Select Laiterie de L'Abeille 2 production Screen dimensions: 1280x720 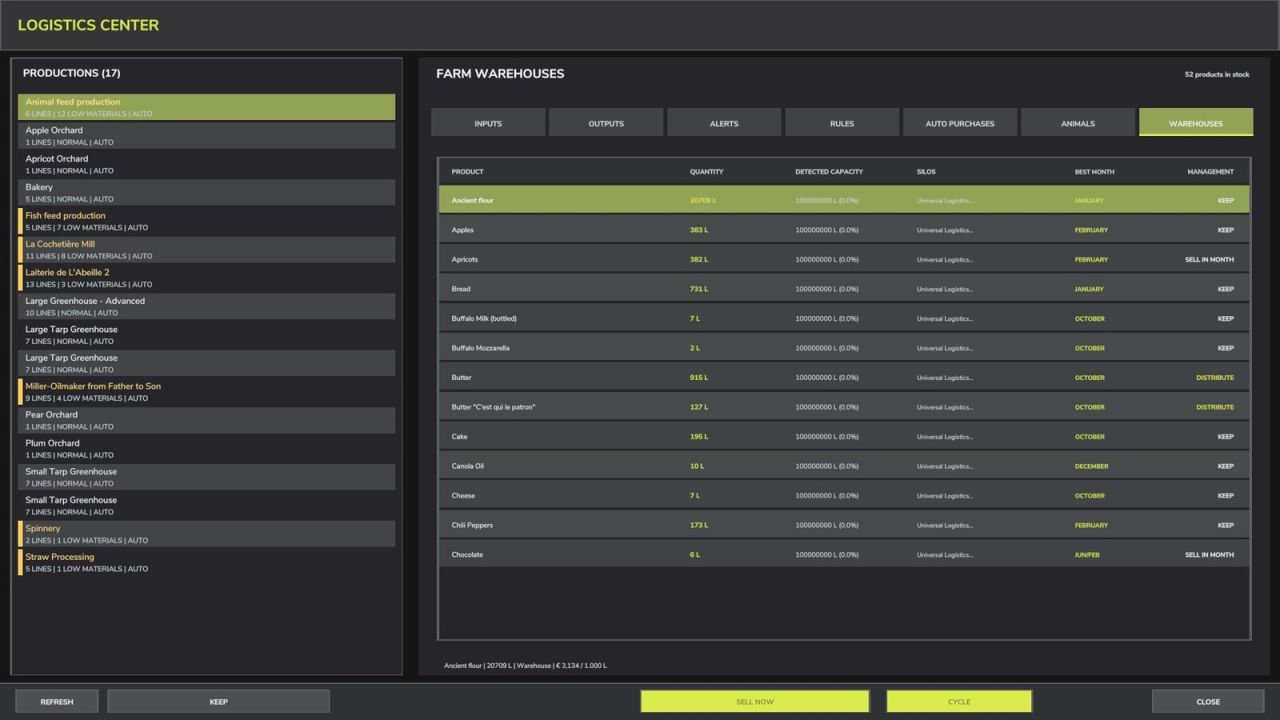click(206, 278)
